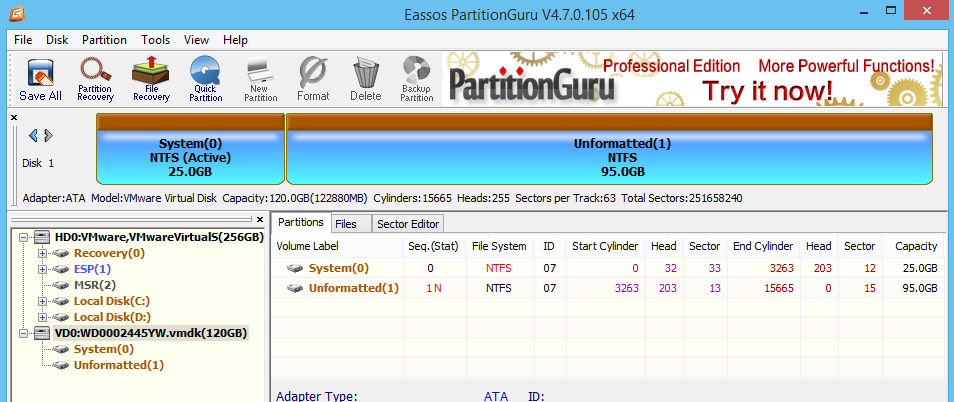
Task: Select Recovery(0) in the disk tree
Action: [110, 253]
